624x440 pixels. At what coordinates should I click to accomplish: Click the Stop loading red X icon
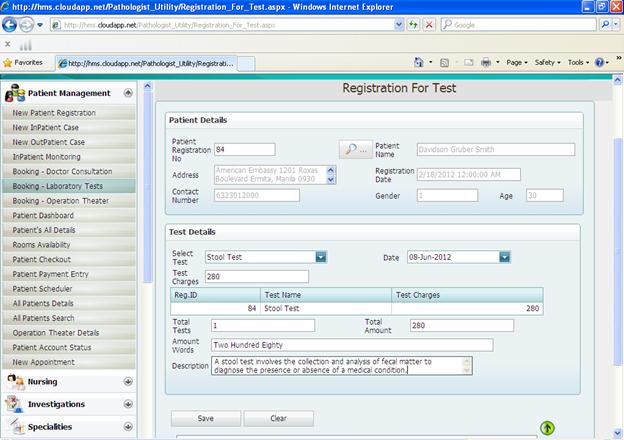tap(429, 25)
